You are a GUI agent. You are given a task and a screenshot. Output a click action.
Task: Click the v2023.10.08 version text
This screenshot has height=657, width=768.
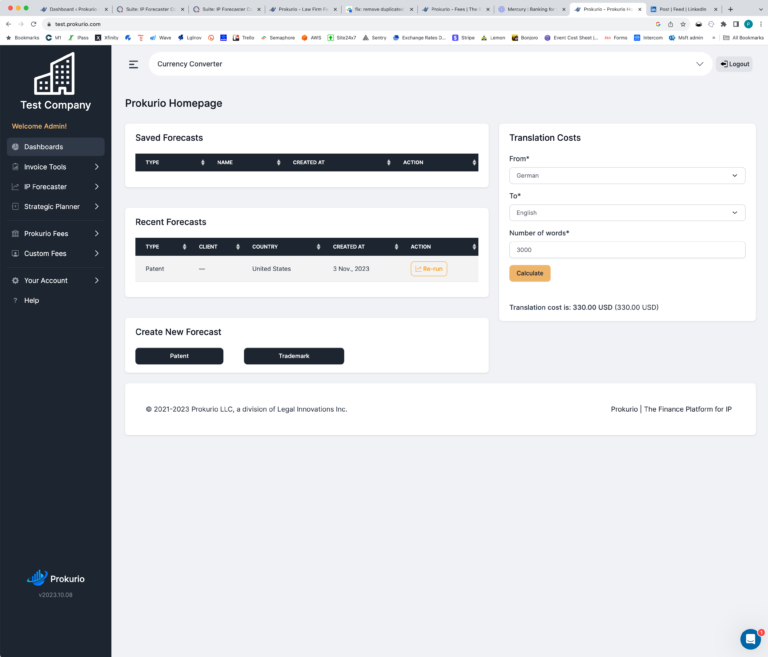point(55,595)
